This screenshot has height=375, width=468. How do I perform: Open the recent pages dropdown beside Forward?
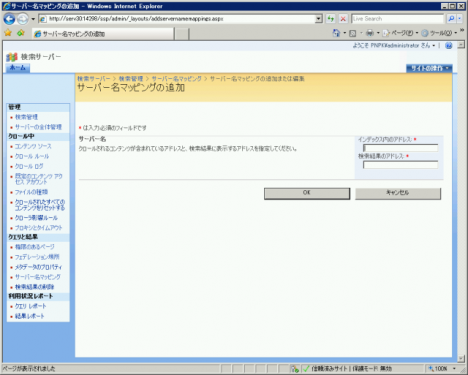click(x=33, y=19)
